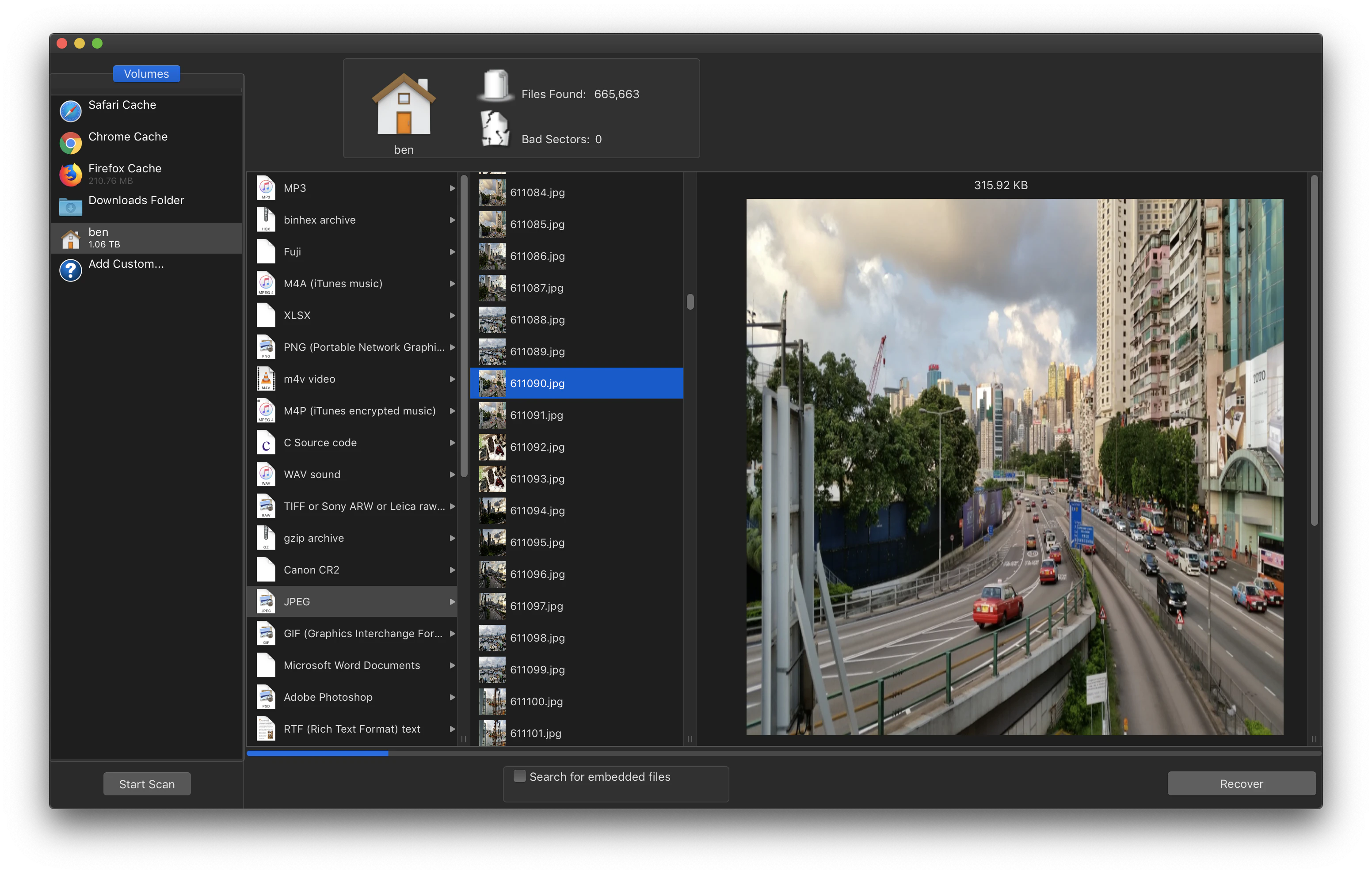Click the Adobe Photoshop file type icon

[266, 696]
